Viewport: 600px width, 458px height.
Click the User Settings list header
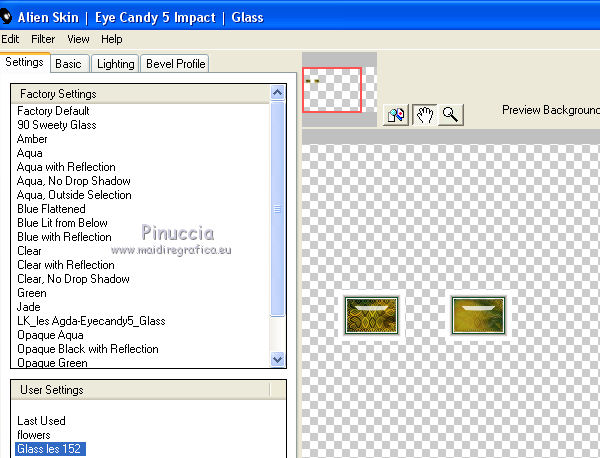pyautogui.click(x=140, y=390)
